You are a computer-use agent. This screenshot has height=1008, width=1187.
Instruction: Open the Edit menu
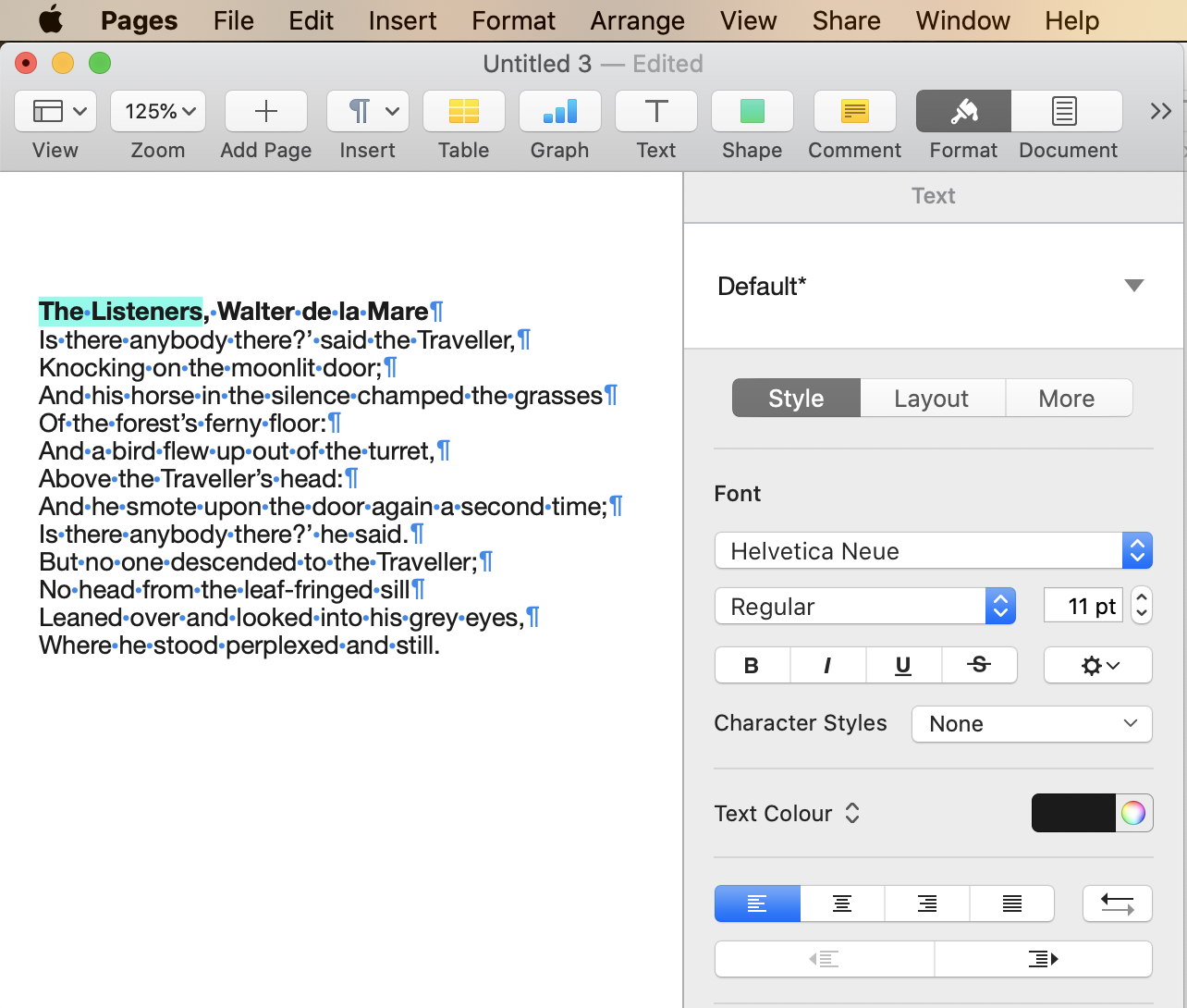(311, 20)
